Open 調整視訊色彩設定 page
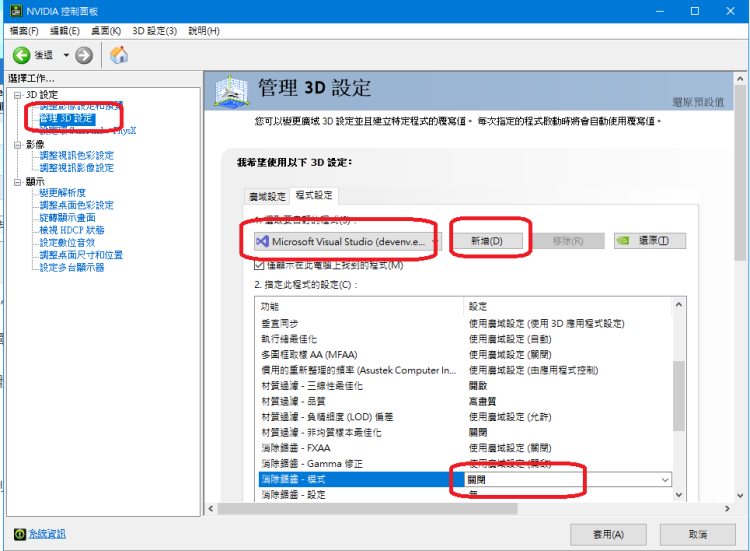Screen dimensions: 750x551 coord(77,155)
